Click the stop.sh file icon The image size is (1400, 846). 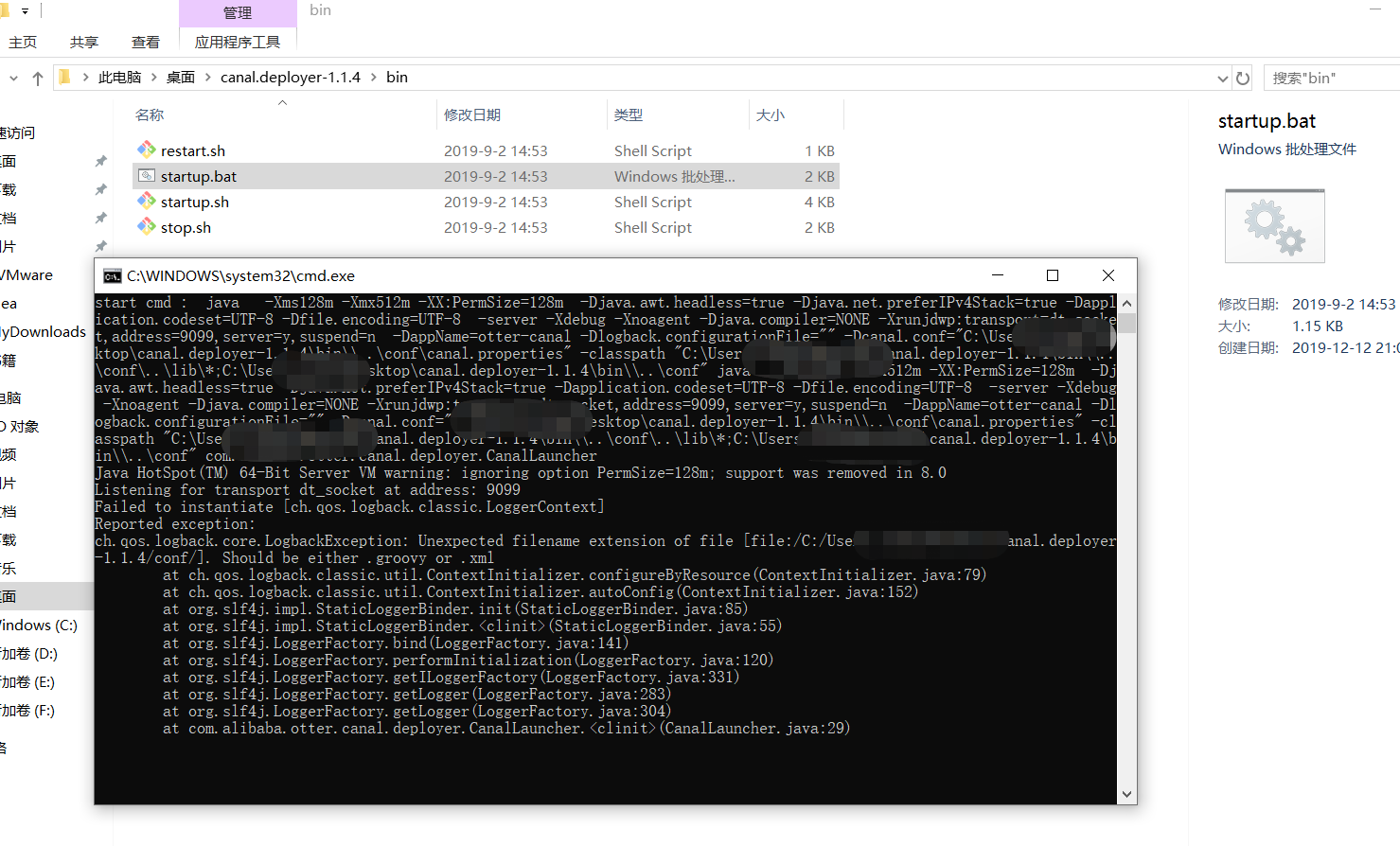pos(147,226)
